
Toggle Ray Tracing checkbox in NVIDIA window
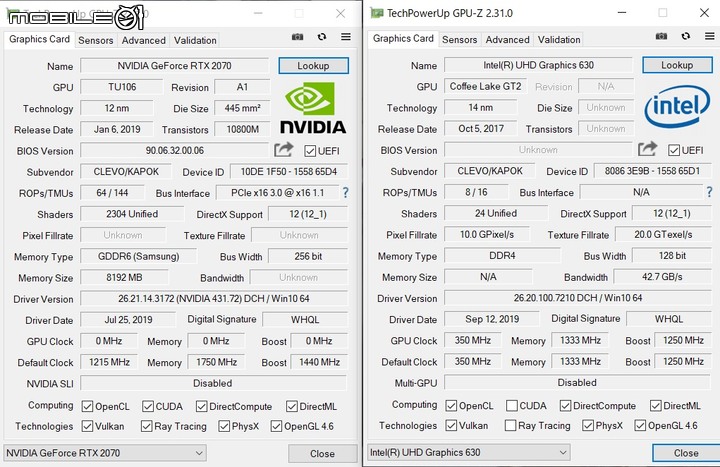tap(146, 426)
